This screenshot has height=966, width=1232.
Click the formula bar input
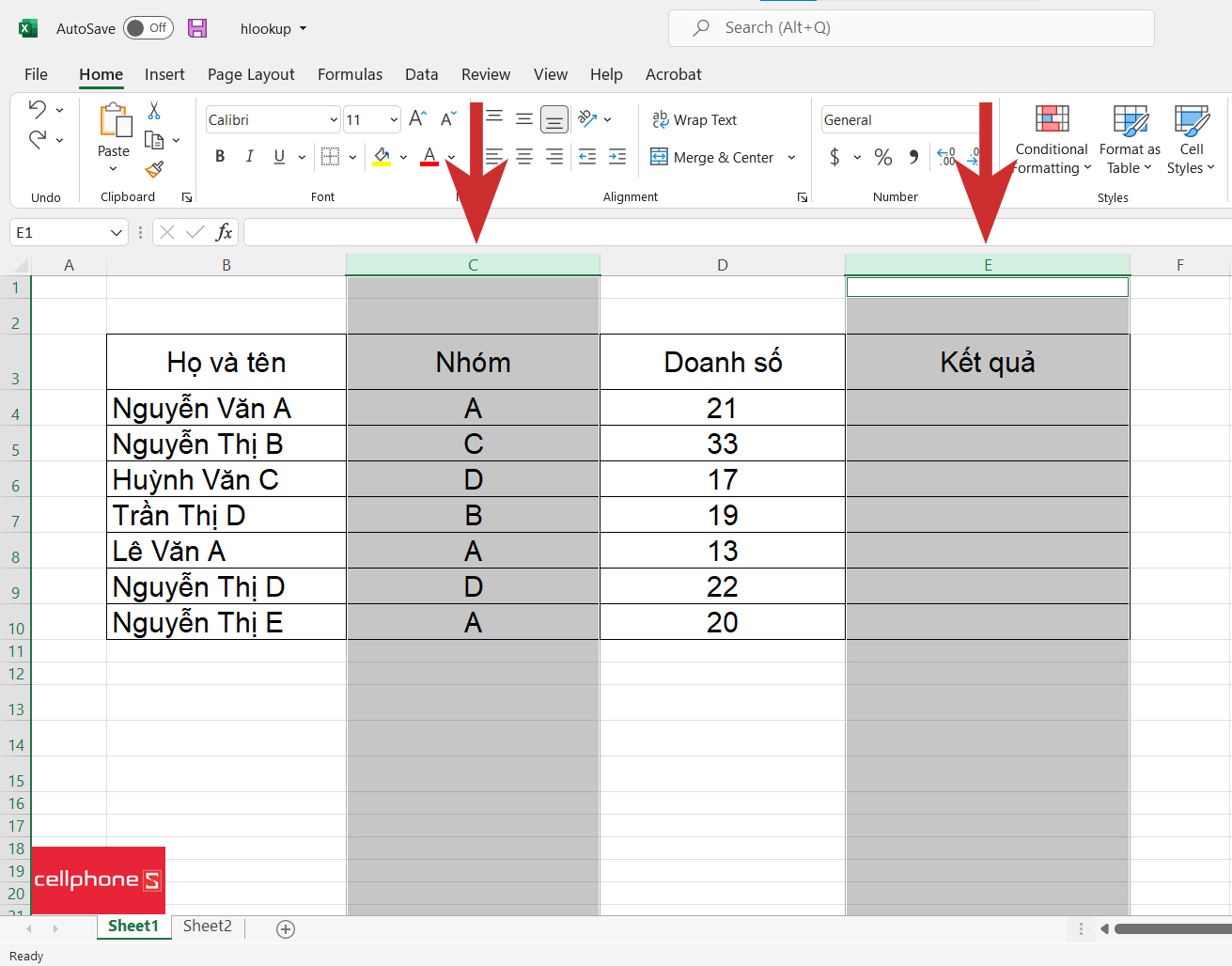(738, 232)
